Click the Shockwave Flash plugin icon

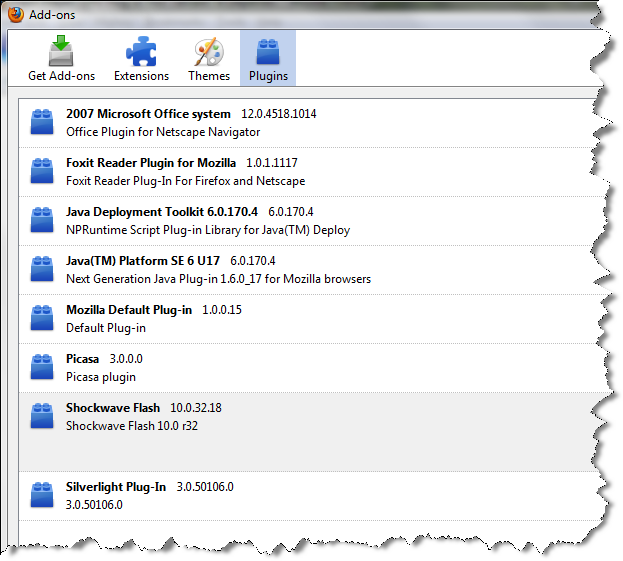click(42, 416)
